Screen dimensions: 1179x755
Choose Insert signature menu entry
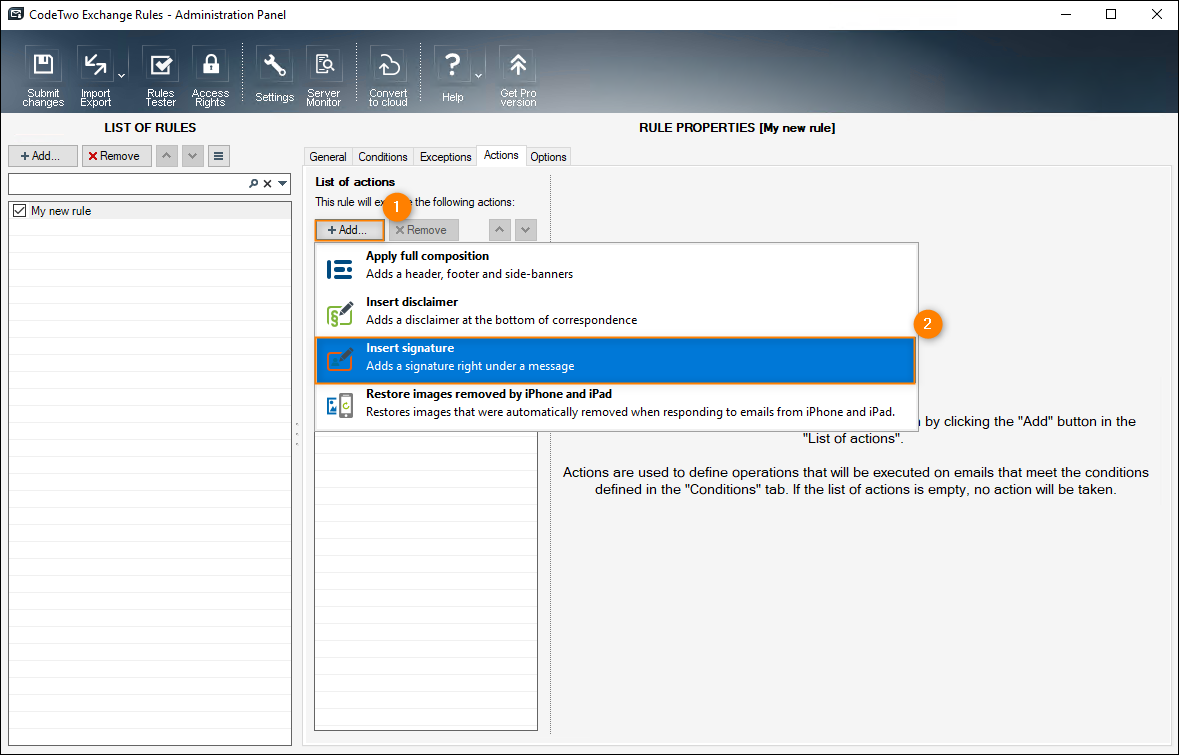click(616, 360)
